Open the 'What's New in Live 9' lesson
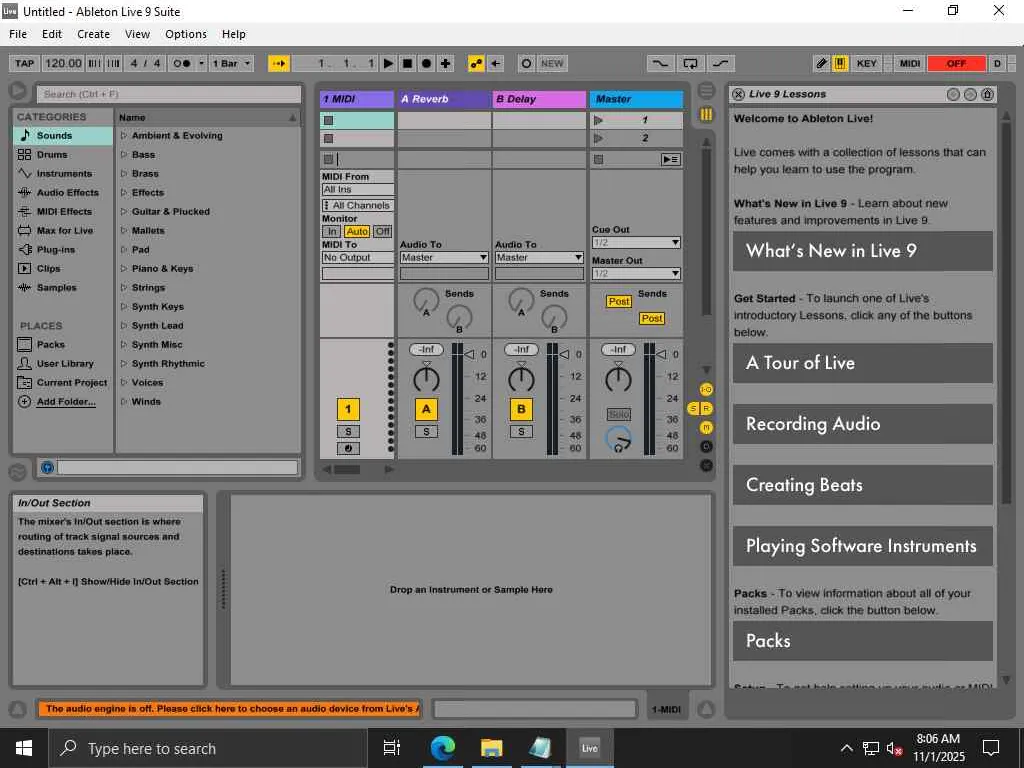Image resolution: width=1024 pixels, height=768 pixels. pyautogui.click(x=863, y=251)
